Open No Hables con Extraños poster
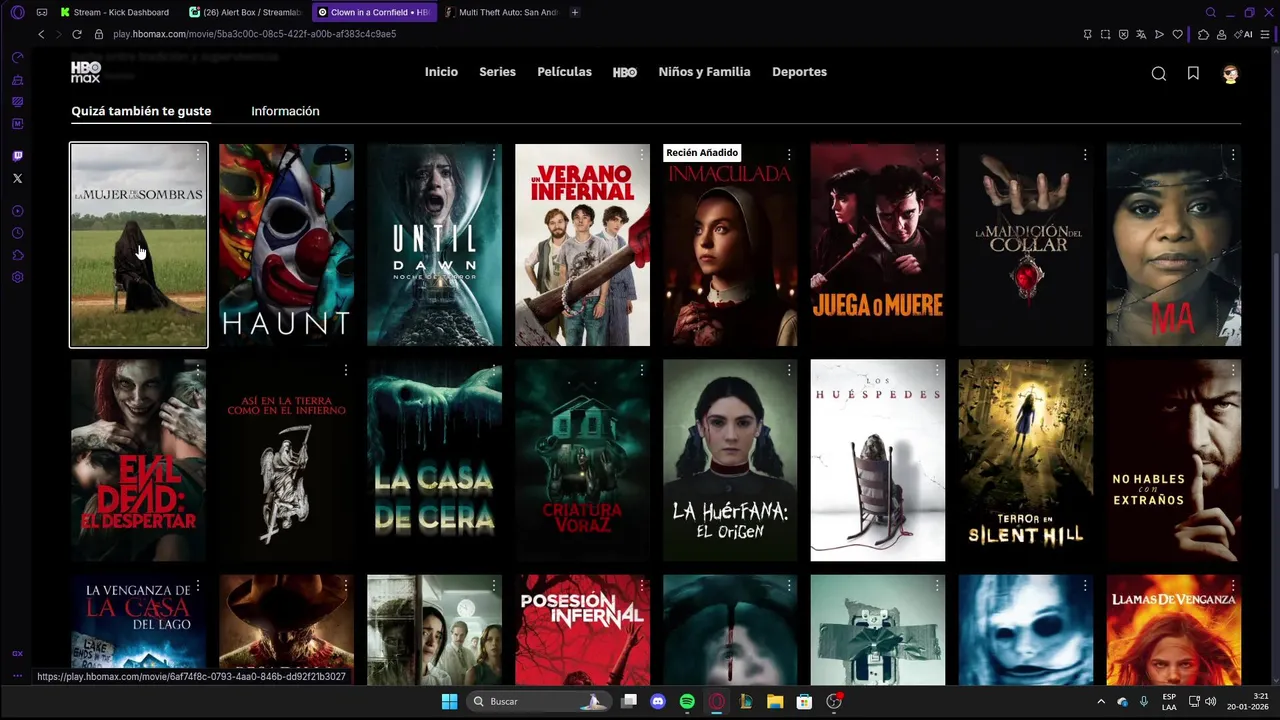The width and height of the screenshot is (1280, 720). click(x=1173, y=461)
